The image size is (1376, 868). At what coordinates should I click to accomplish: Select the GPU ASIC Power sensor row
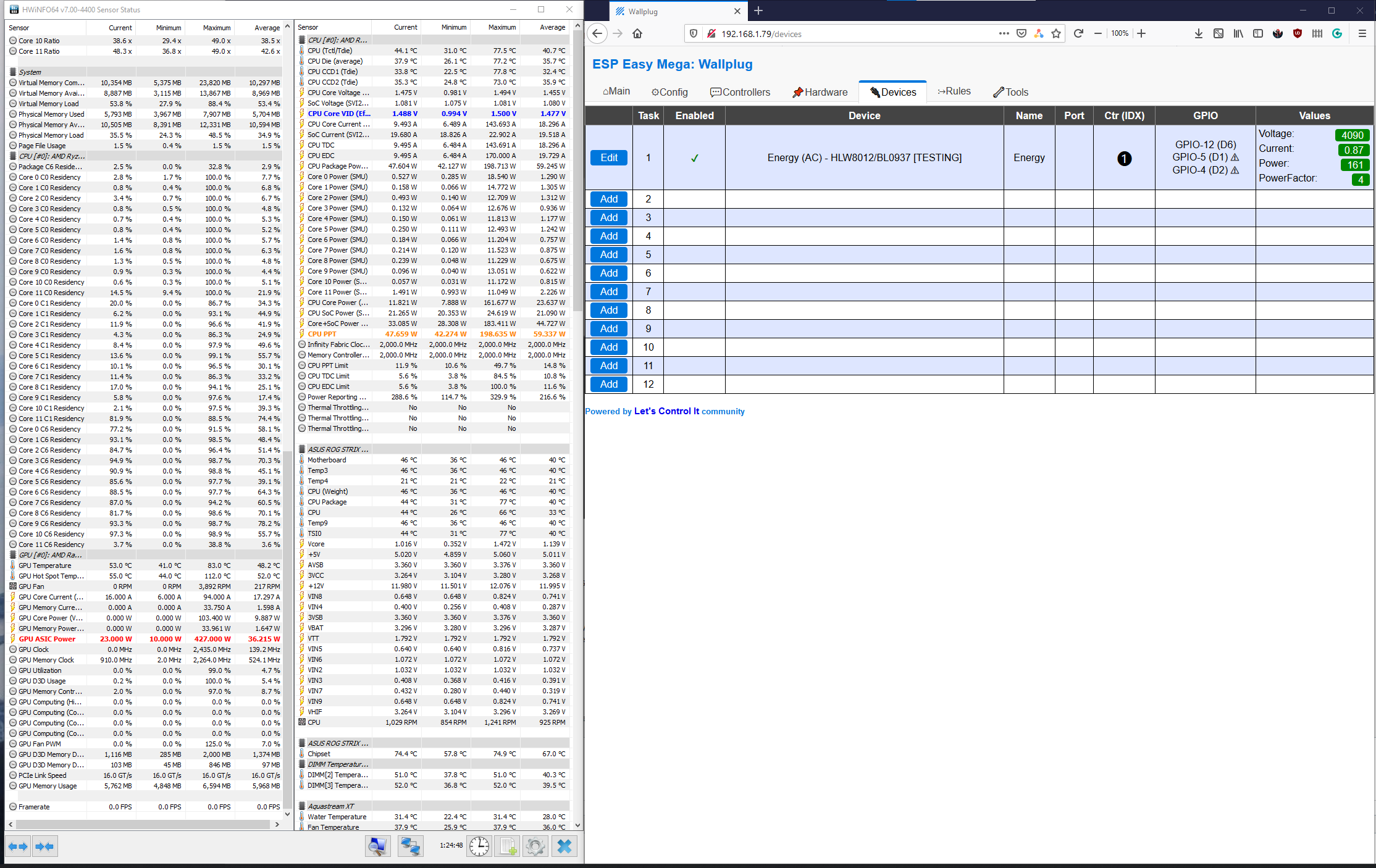145,639
